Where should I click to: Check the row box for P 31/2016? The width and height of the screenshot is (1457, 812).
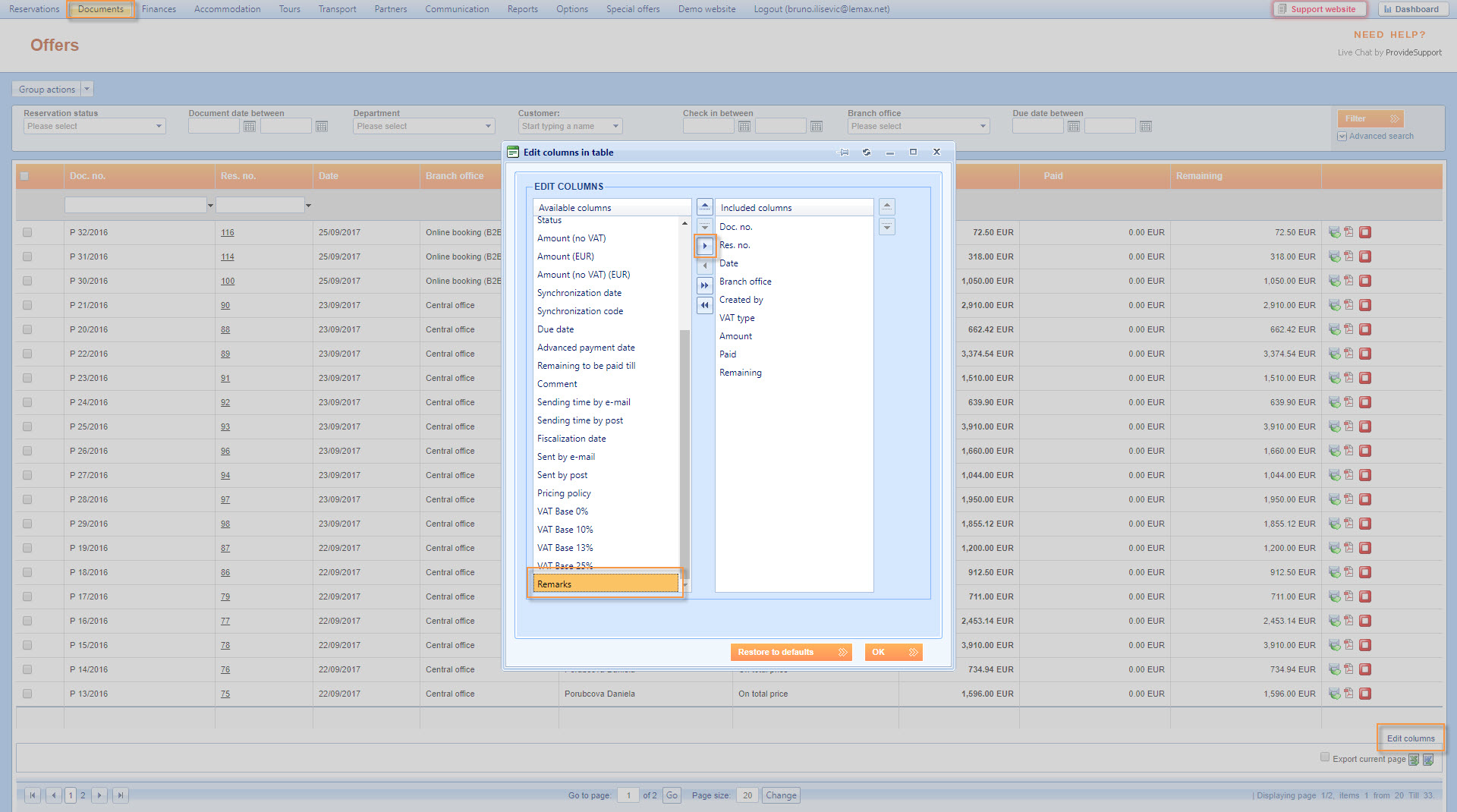(x=27, y=257)
